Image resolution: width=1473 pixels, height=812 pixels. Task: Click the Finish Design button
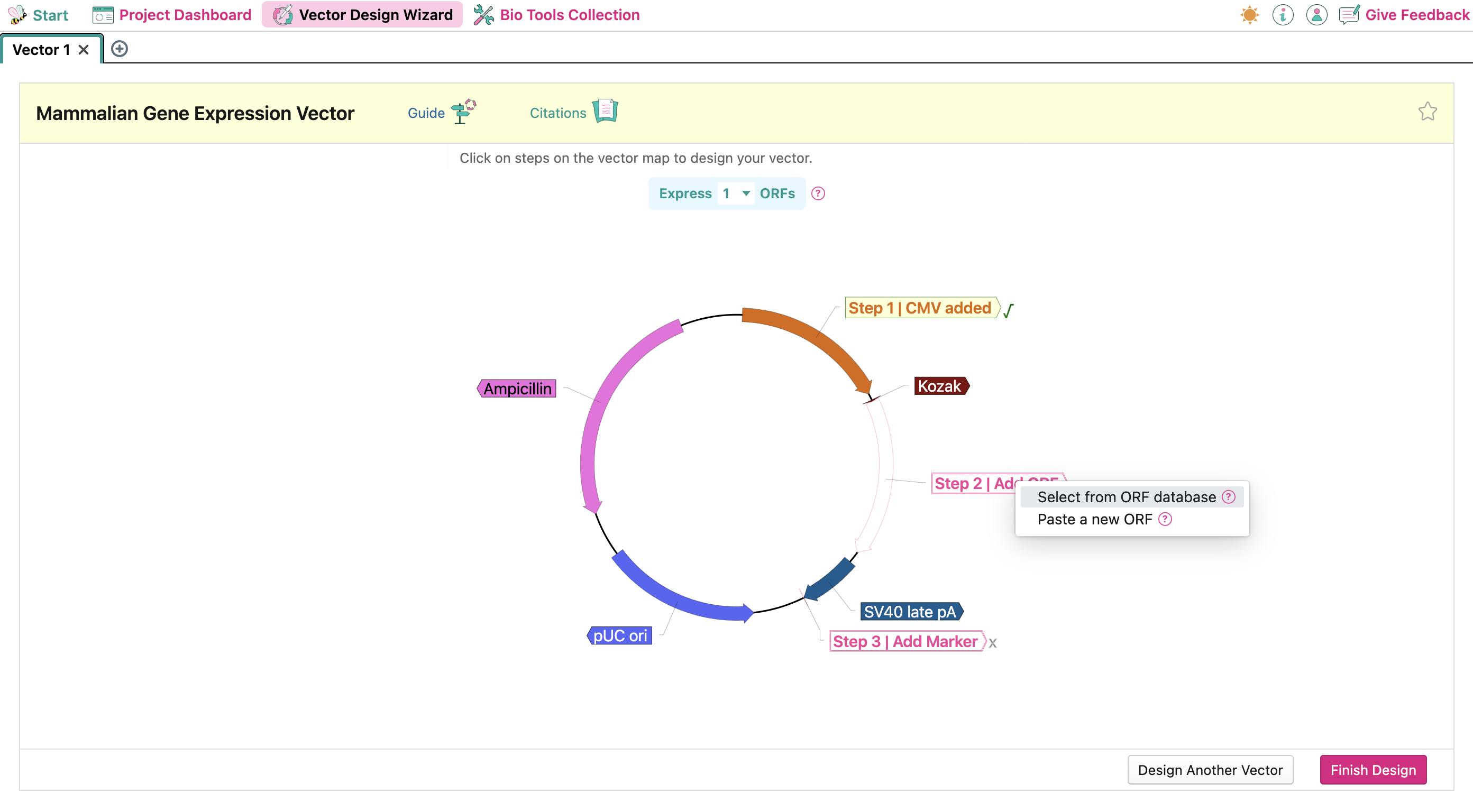tap(1373, 770)
